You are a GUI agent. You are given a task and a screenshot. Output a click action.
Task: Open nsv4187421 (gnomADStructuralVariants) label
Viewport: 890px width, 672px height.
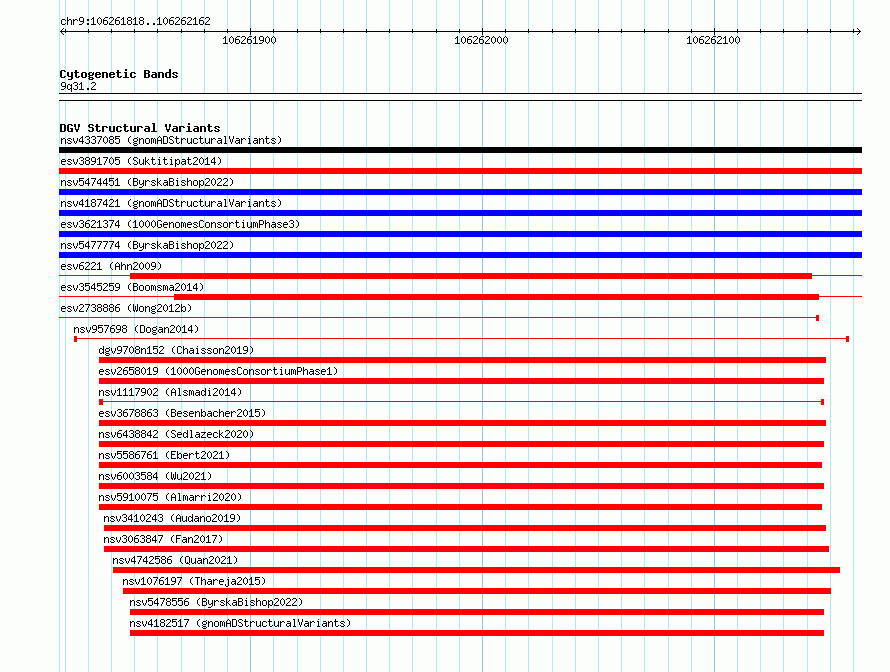pos(171,203)
